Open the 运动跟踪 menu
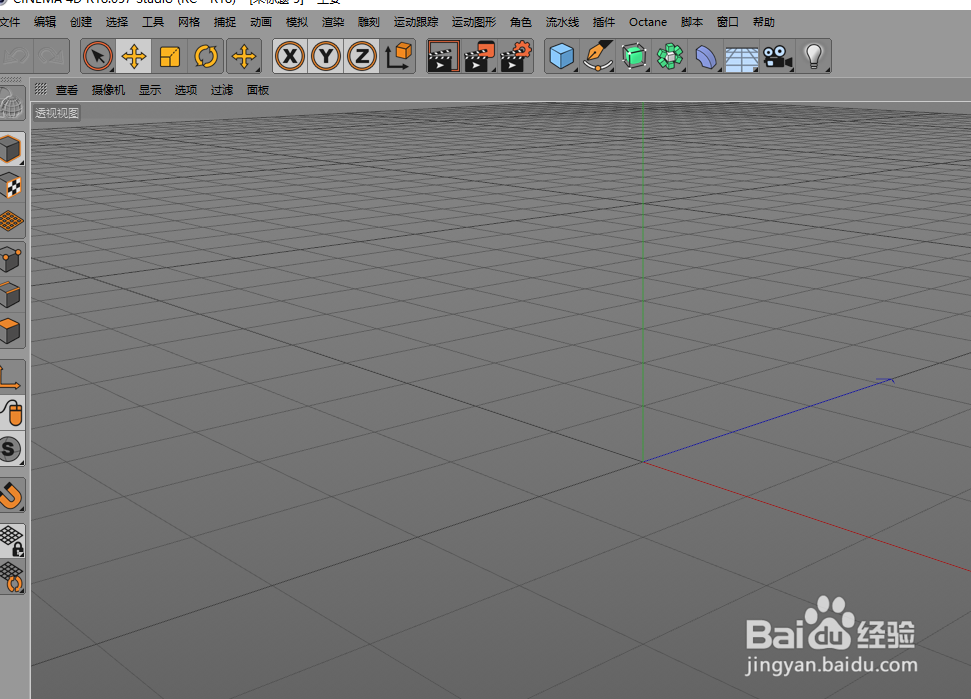The width and height of the screenshot is (971, 699). (416, 22)
